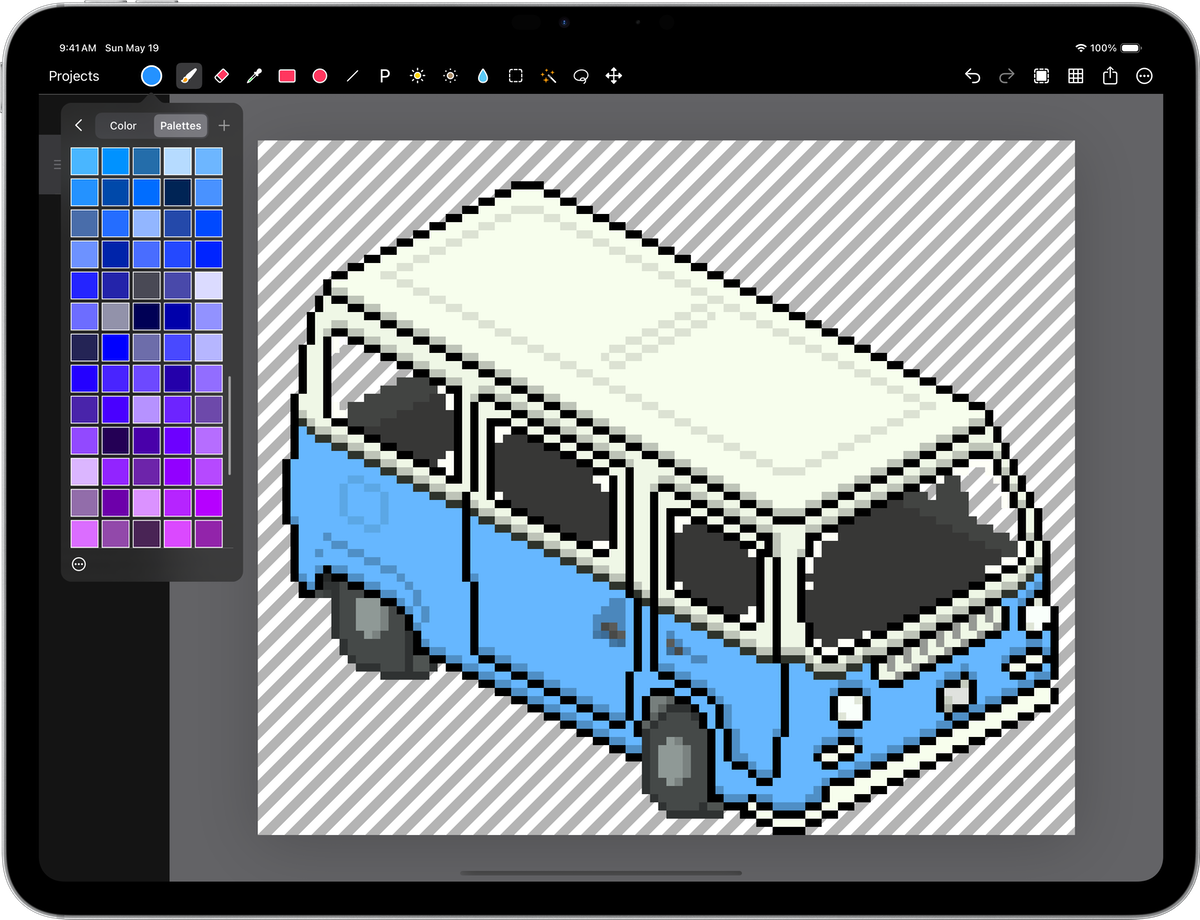Add a new palette with plus
Viewport: 1200px width, 920px height.
point(224,126)
